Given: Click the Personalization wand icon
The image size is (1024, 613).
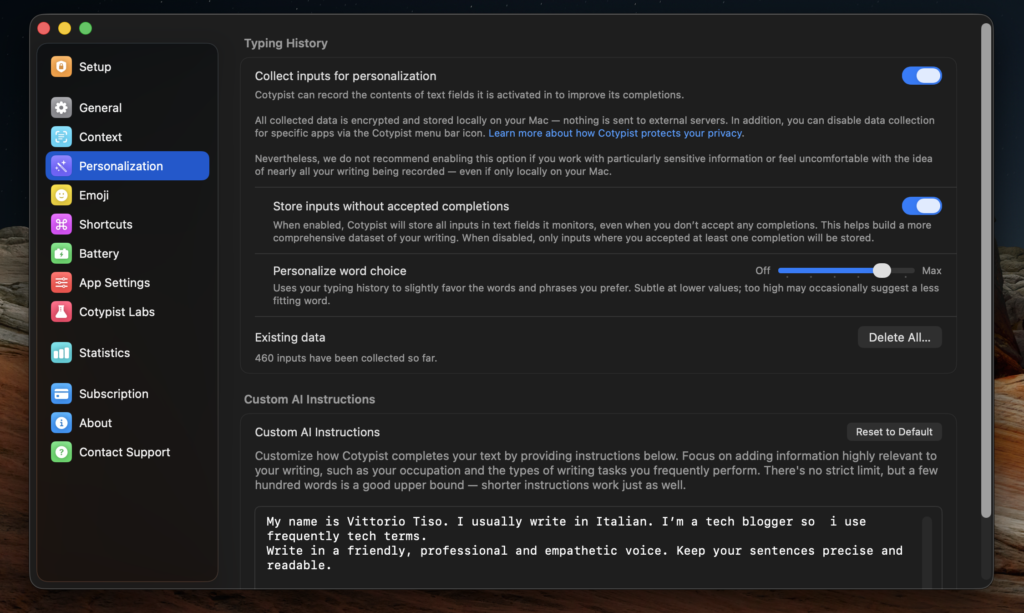Looking at the screenshot, I should (61, 166).
